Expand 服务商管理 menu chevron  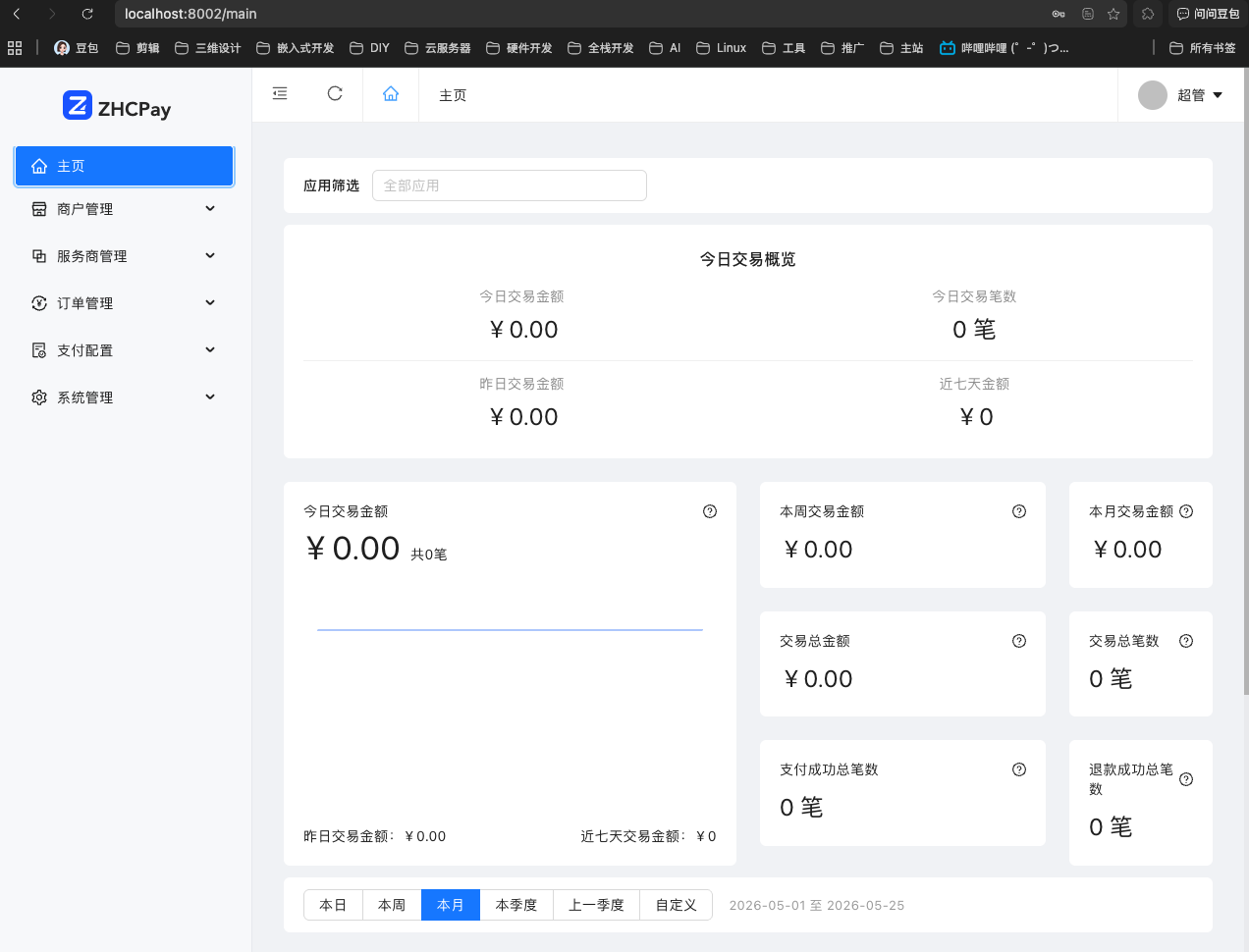point(210,255)
